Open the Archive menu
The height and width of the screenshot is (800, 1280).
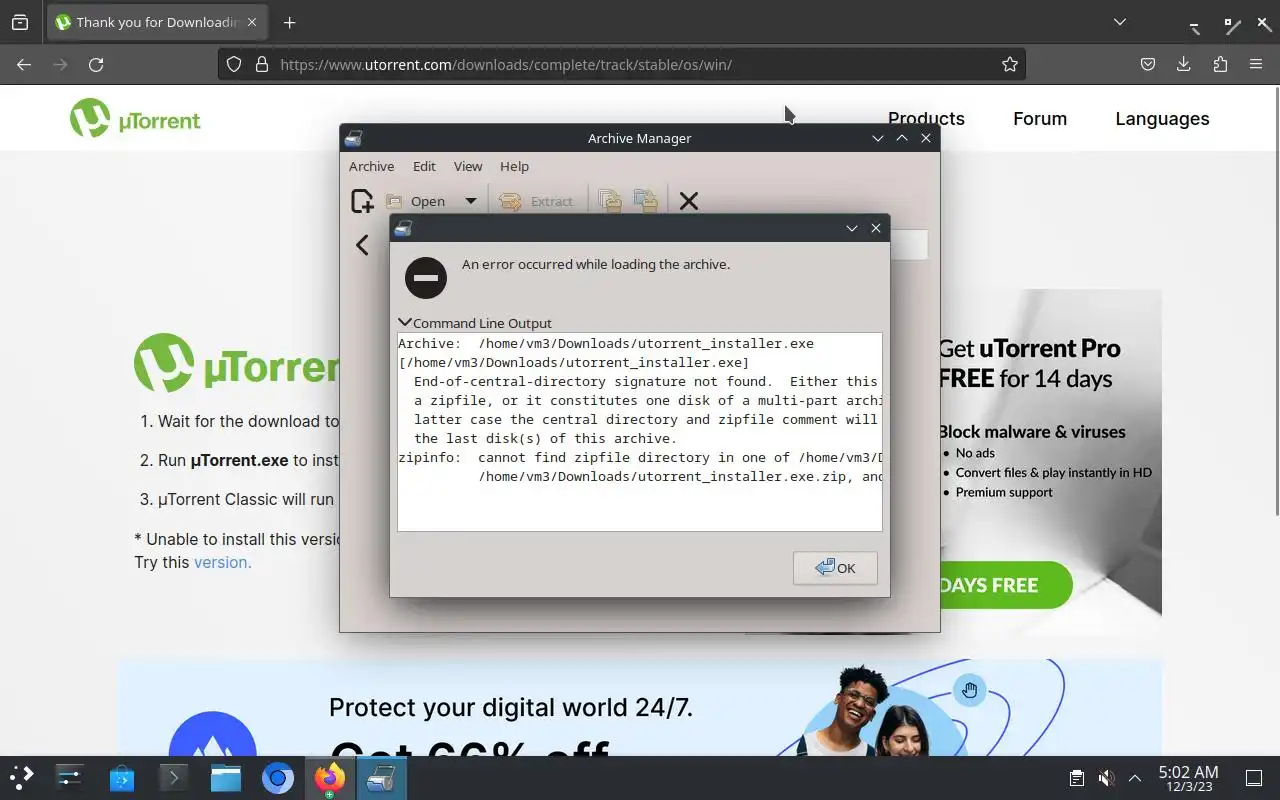click(x=371, y=166)
